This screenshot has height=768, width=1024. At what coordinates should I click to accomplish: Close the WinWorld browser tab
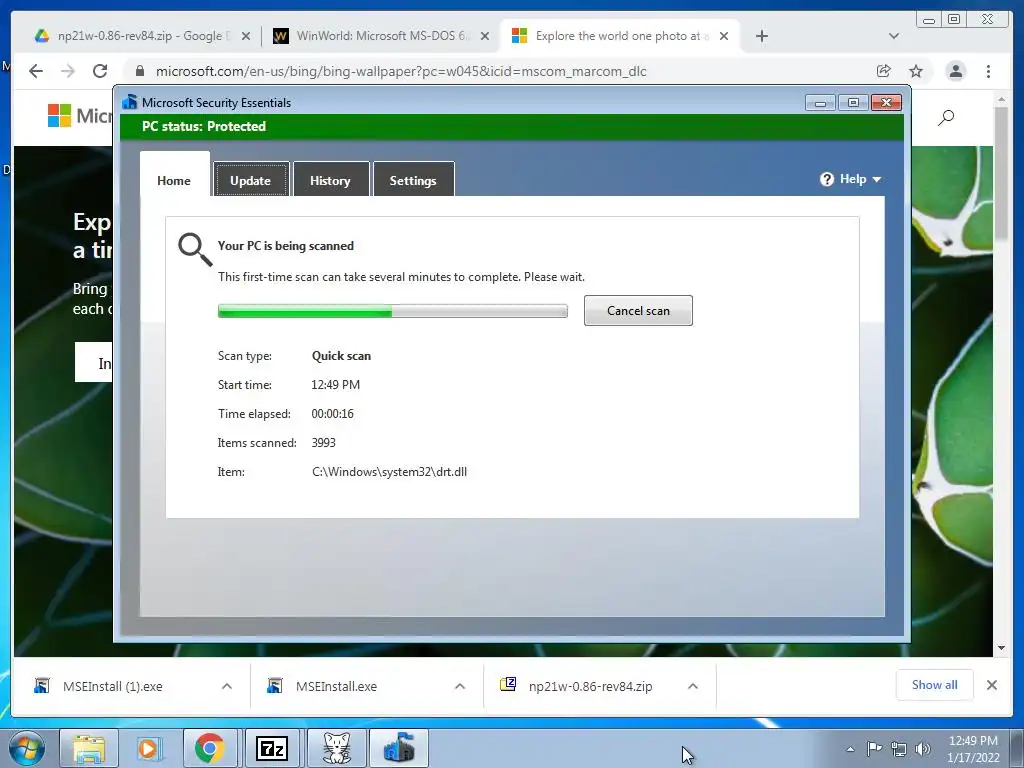click(485, 36)
